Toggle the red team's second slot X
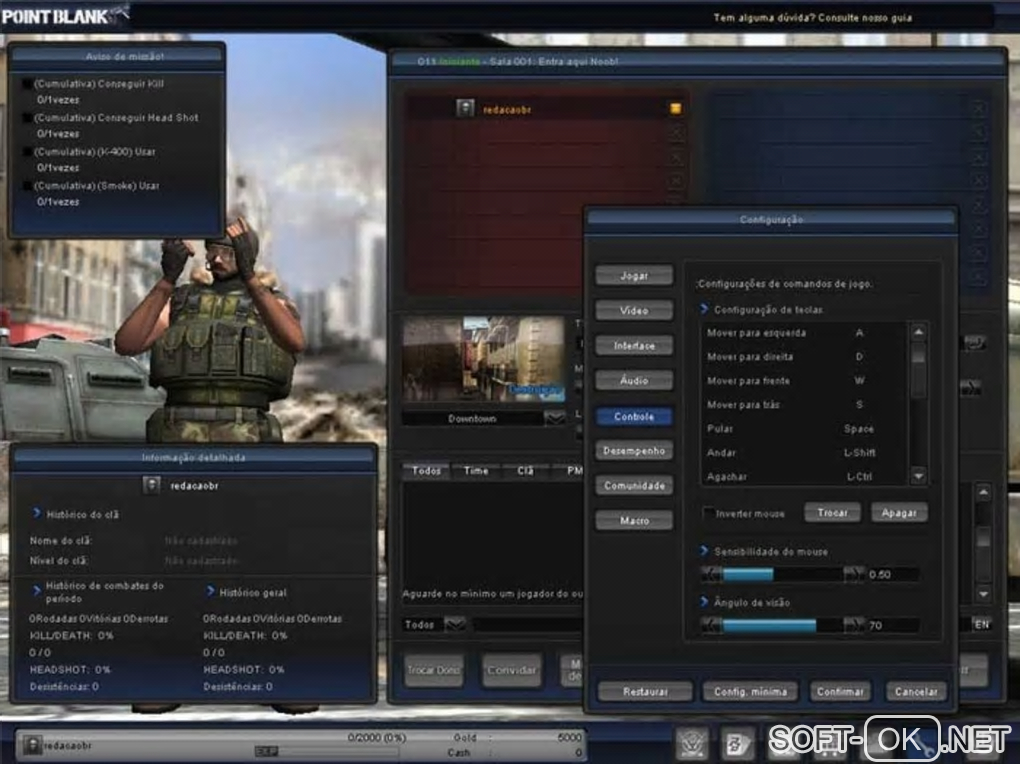The image size is (1020, 764). (x=675, y=133)
